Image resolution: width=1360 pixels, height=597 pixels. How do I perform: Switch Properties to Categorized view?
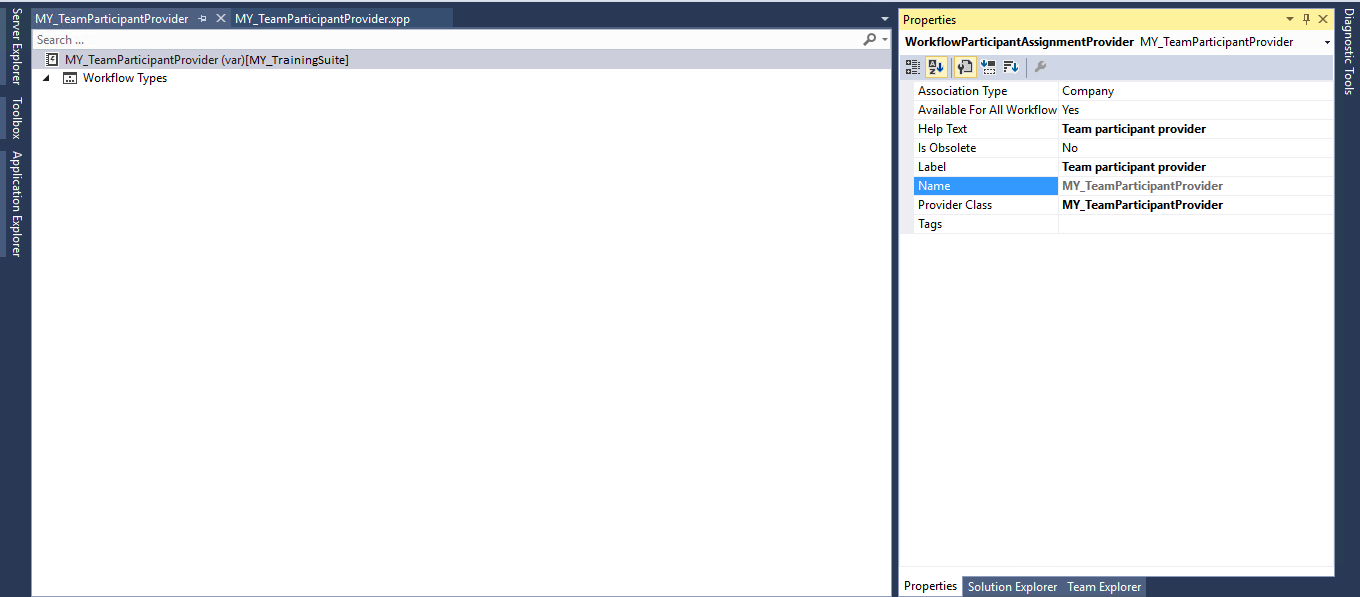pyautogui.click(x=912, y=67)
